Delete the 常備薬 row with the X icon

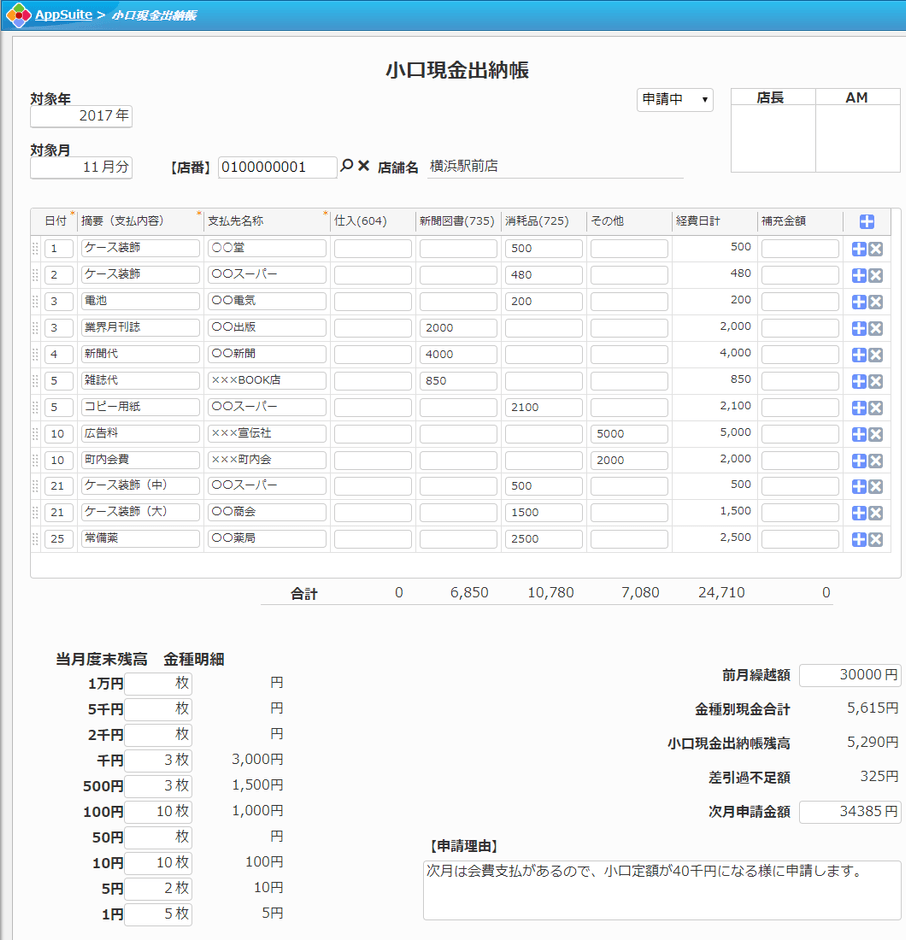coord(875,539)
